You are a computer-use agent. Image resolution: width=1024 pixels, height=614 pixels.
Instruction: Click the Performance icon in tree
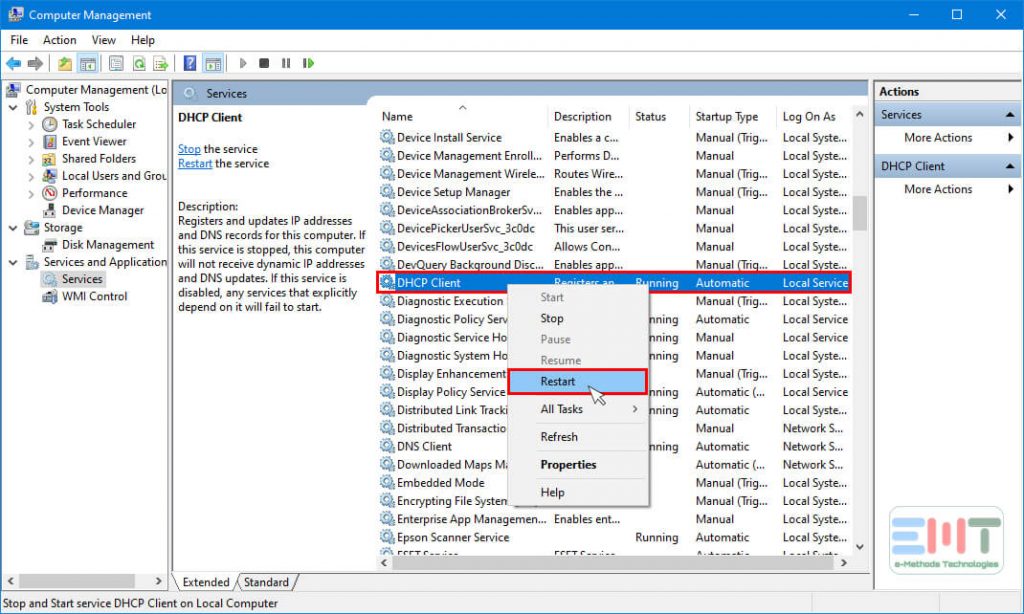point(50,193)
